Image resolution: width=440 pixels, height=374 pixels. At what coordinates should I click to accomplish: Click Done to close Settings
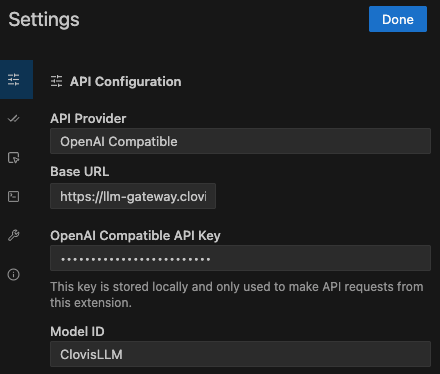[x=398, y=19]
